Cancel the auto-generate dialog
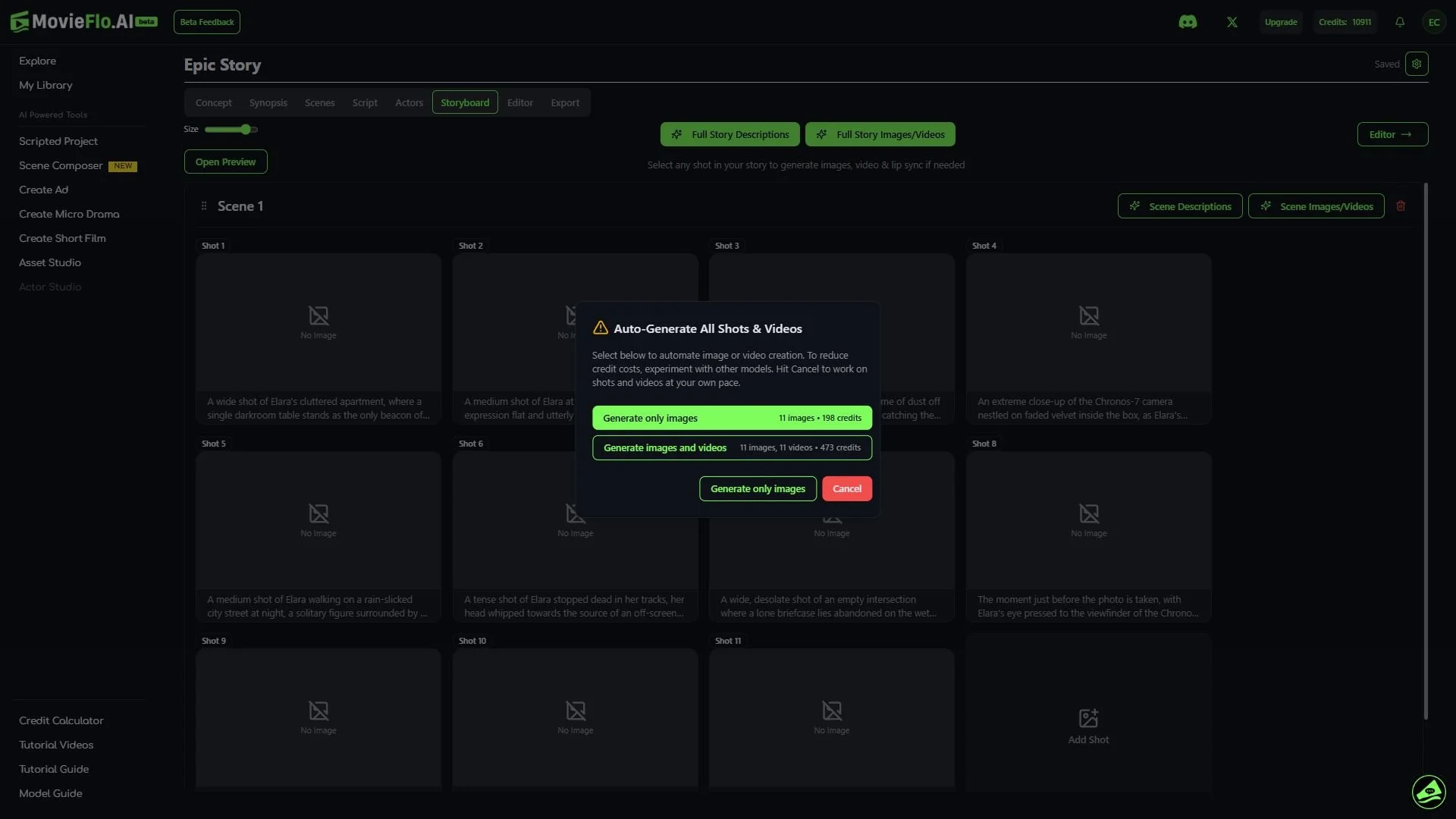1456x819 pixels. (846, 488)
